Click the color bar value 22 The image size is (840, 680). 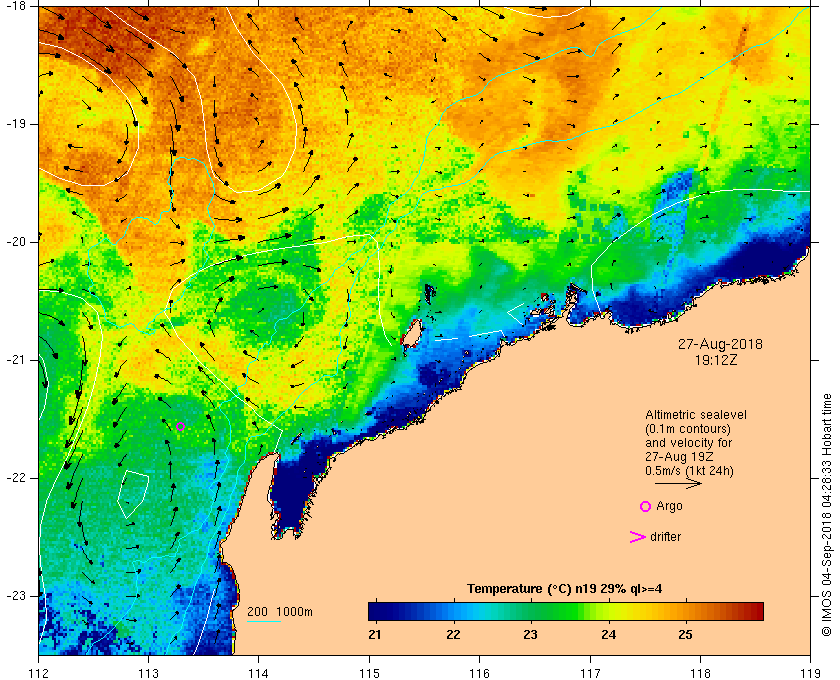pos(453,635)
